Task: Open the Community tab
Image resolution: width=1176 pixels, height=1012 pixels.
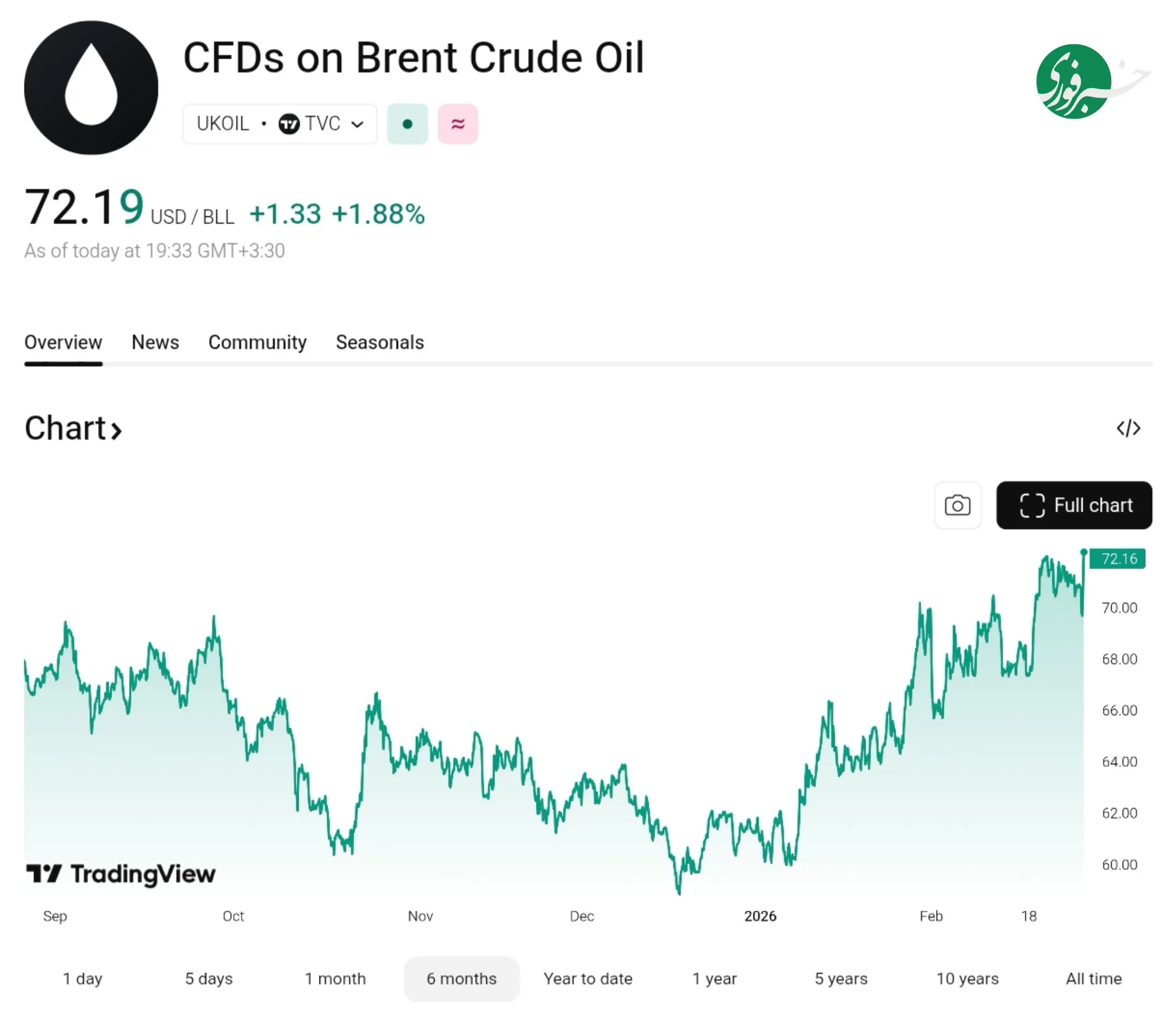Action: [257, 342]
